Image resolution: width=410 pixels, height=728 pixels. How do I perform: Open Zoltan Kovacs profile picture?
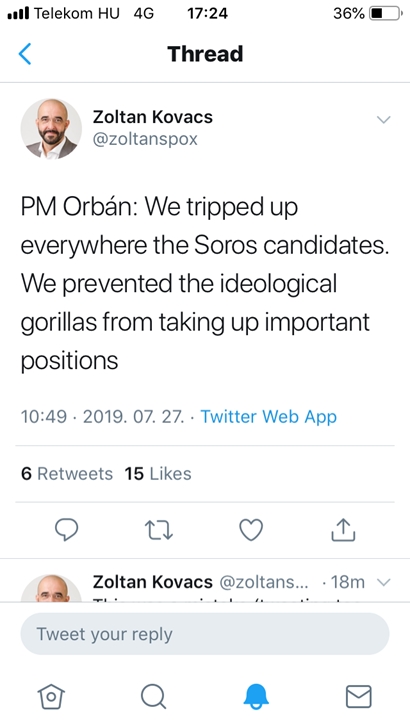pos(51,129)
